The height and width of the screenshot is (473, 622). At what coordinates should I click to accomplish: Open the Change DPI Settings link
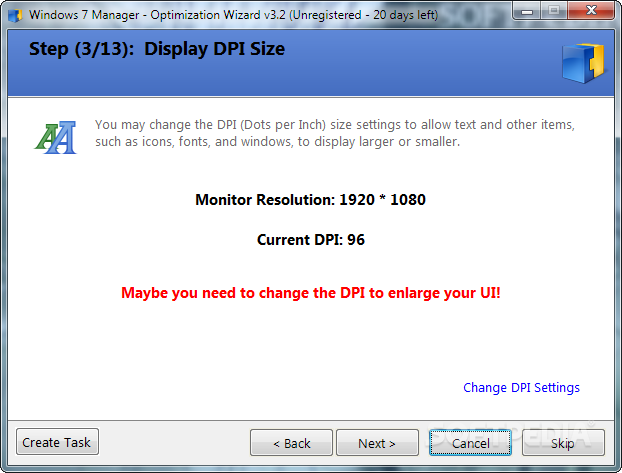[521, 387]
